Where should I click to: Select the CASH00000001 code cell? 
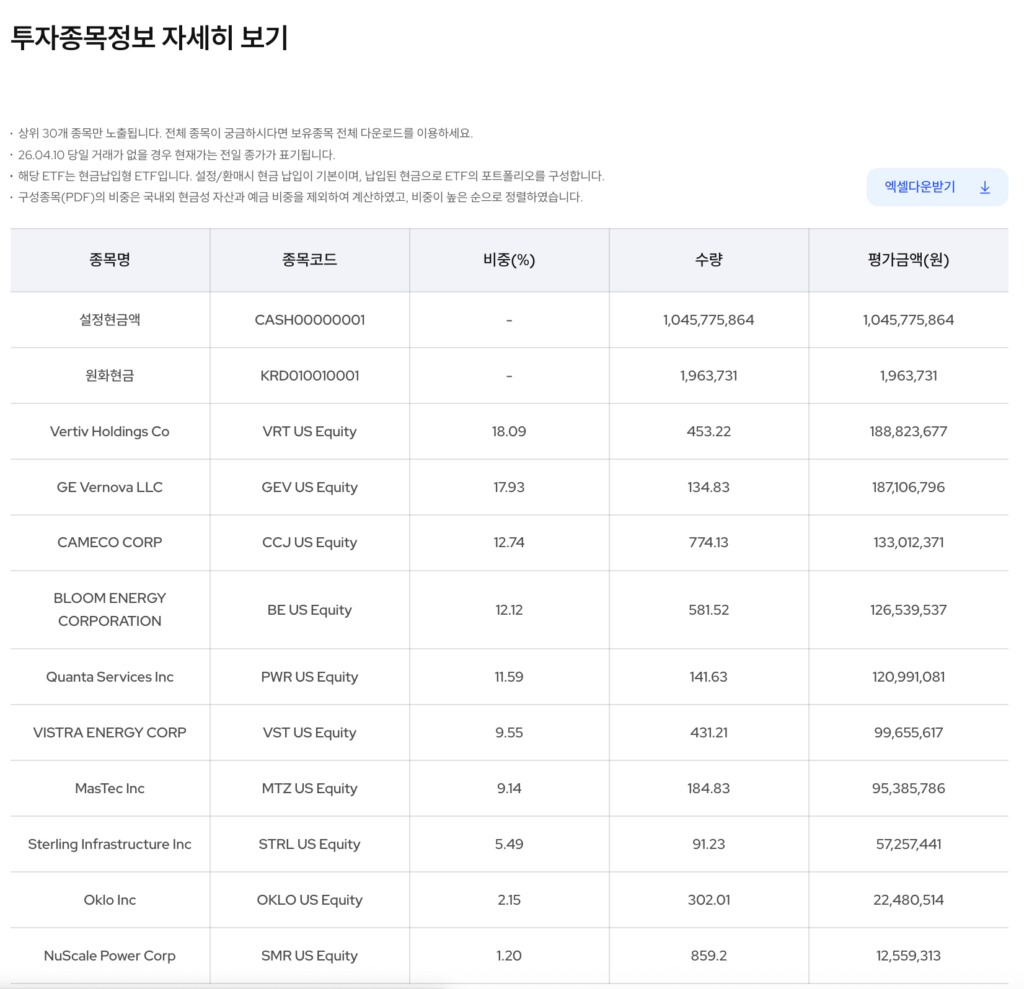point(309,320)
